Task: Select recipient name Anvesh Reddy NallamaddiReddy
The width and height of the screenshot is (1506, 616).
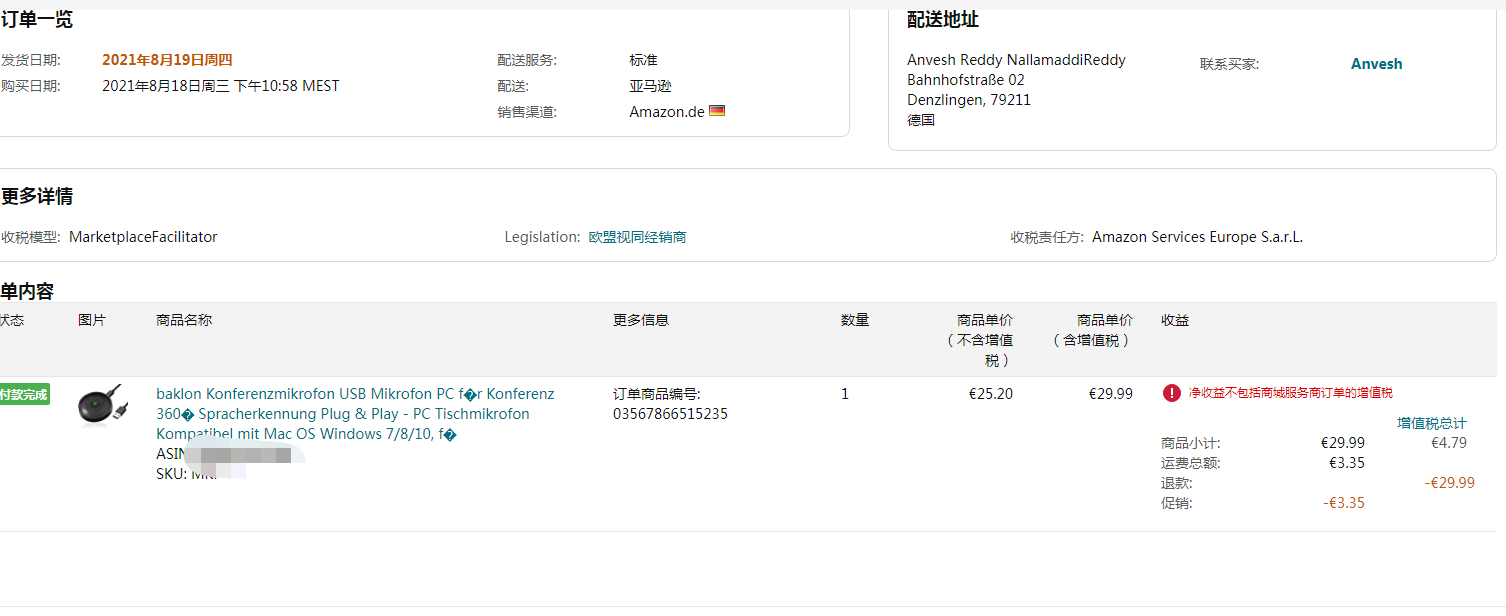Action: (x=1016, y=60)
